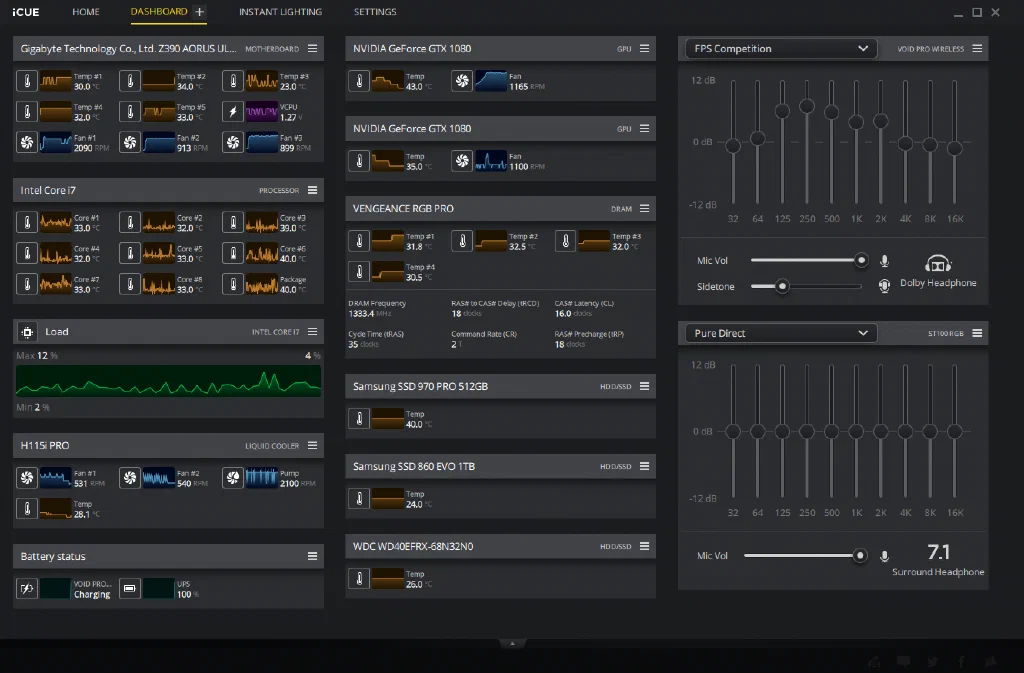This screenshot has height=673, width=1024.
Task: Click the motherboard Fan #2 graph
Action: pos(159,142)
